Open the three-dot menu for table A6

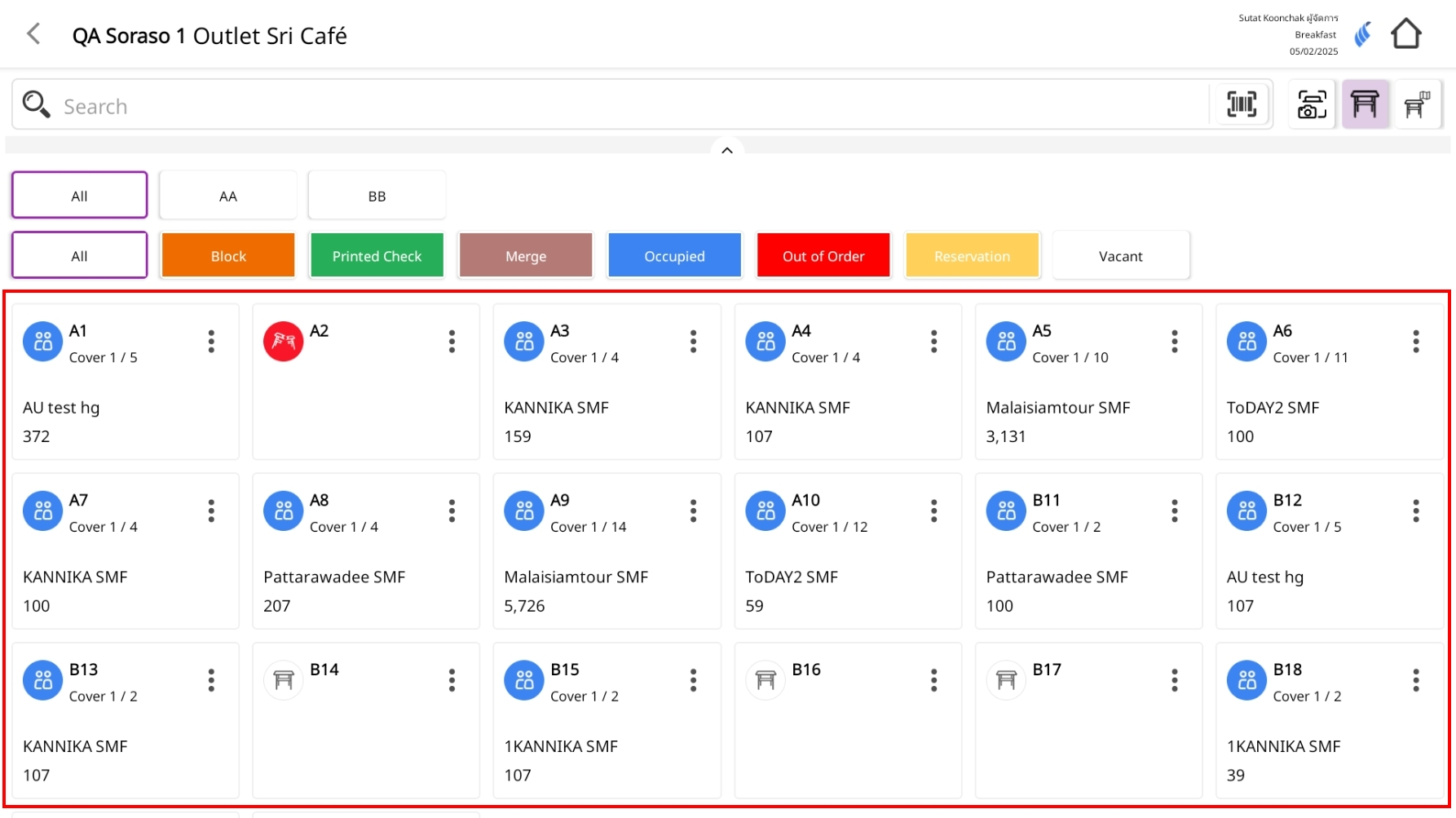click(x=1415, y=342)
